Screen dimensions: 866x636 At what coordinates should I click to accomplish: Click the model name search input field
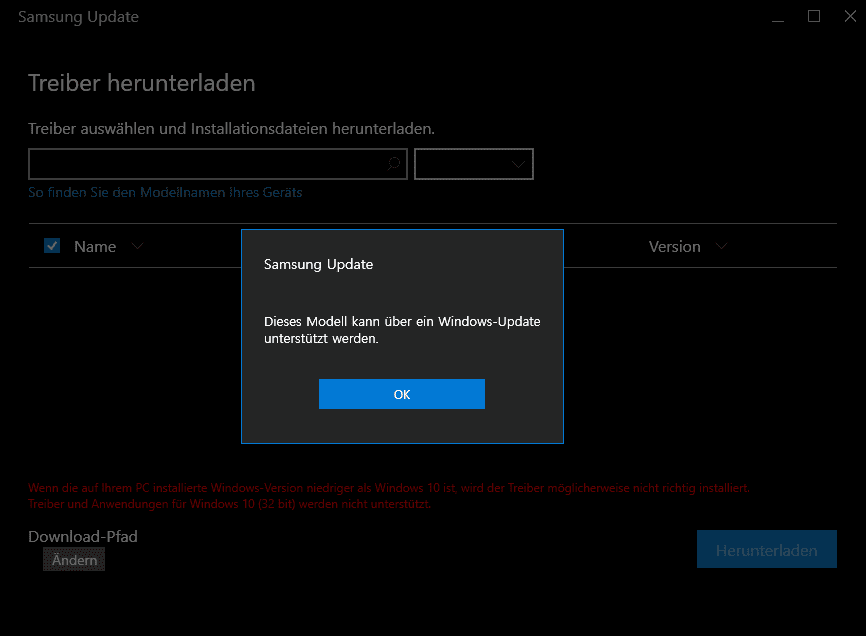pos(218,164)
